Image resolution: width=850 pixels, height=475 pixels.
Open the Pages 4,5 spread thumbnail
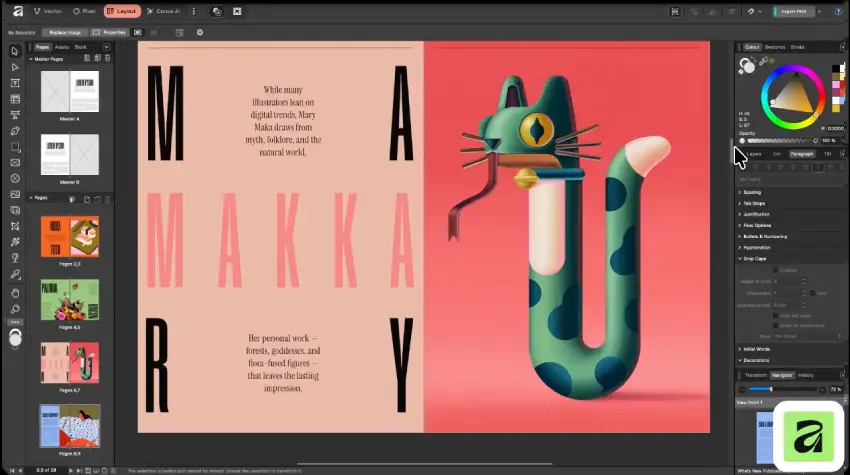70,300
